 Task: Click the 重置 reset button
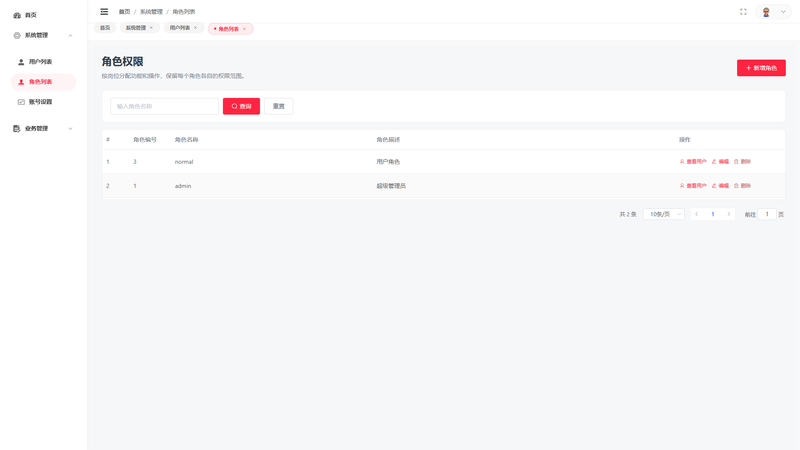(x=279, y=106)
